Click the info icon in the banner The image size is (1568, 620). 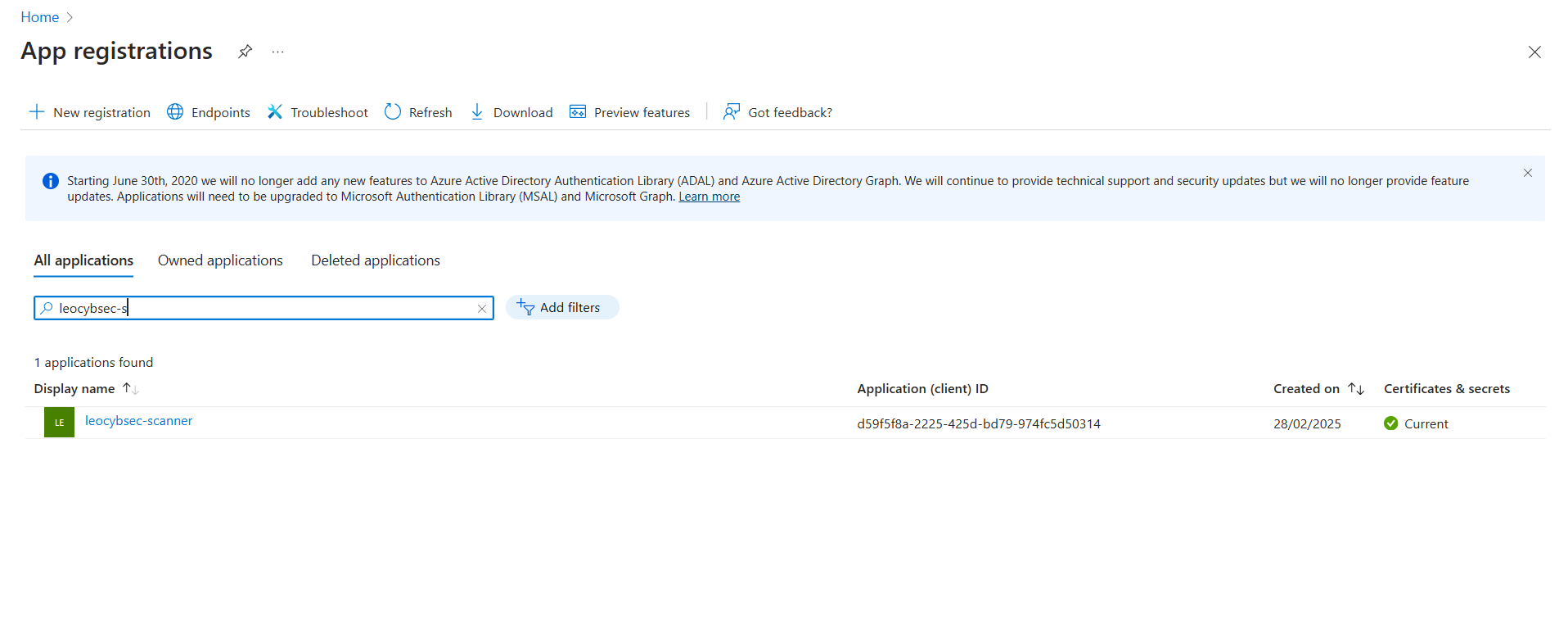[51, 181]
